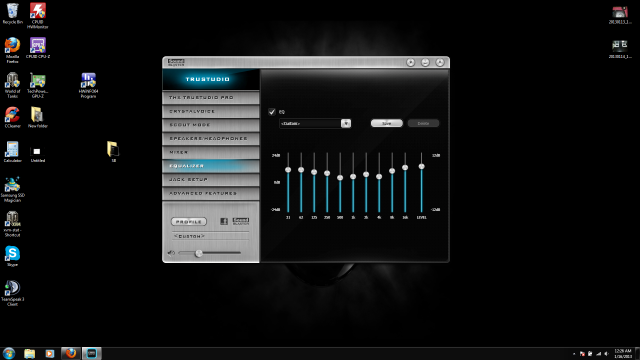Image resolution: width=640 pixels, height=360 pixels.
Task: Click the 125 Hz band slider knob
Action: pos(314,172)
